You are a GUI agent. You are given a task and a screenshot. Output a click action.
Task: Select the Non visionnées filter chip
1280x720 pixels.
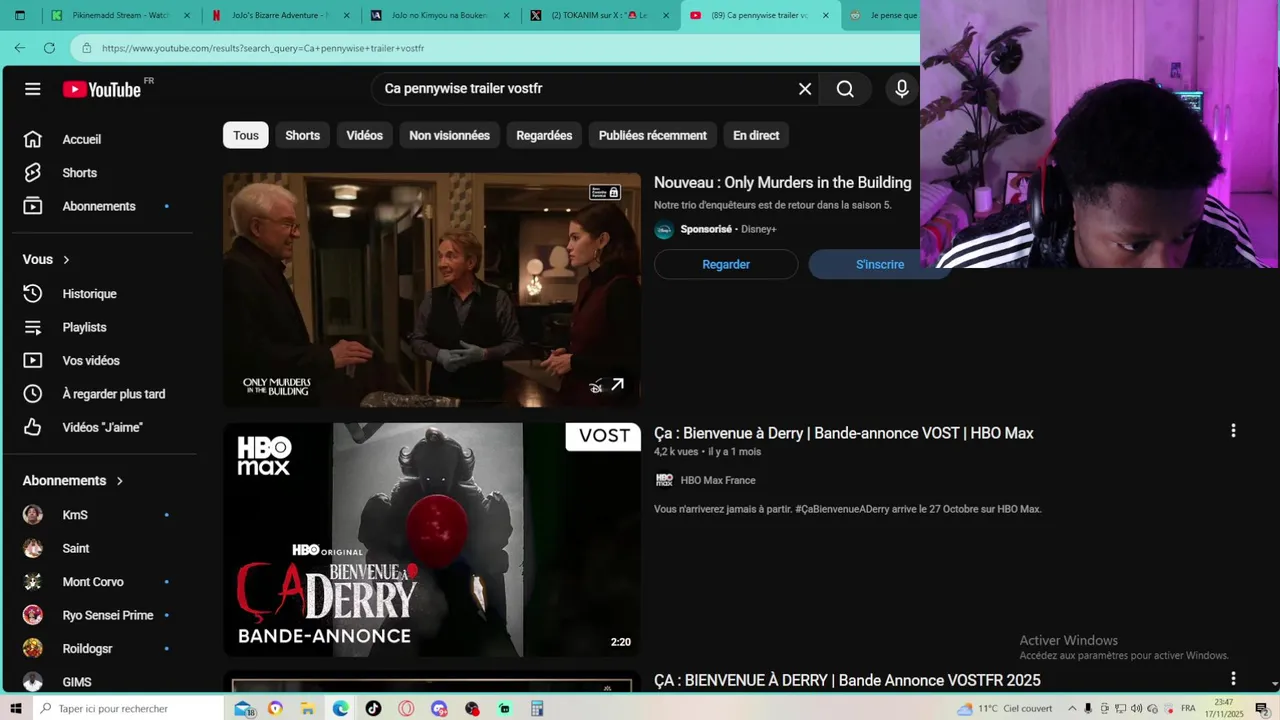tap(449, 135)
